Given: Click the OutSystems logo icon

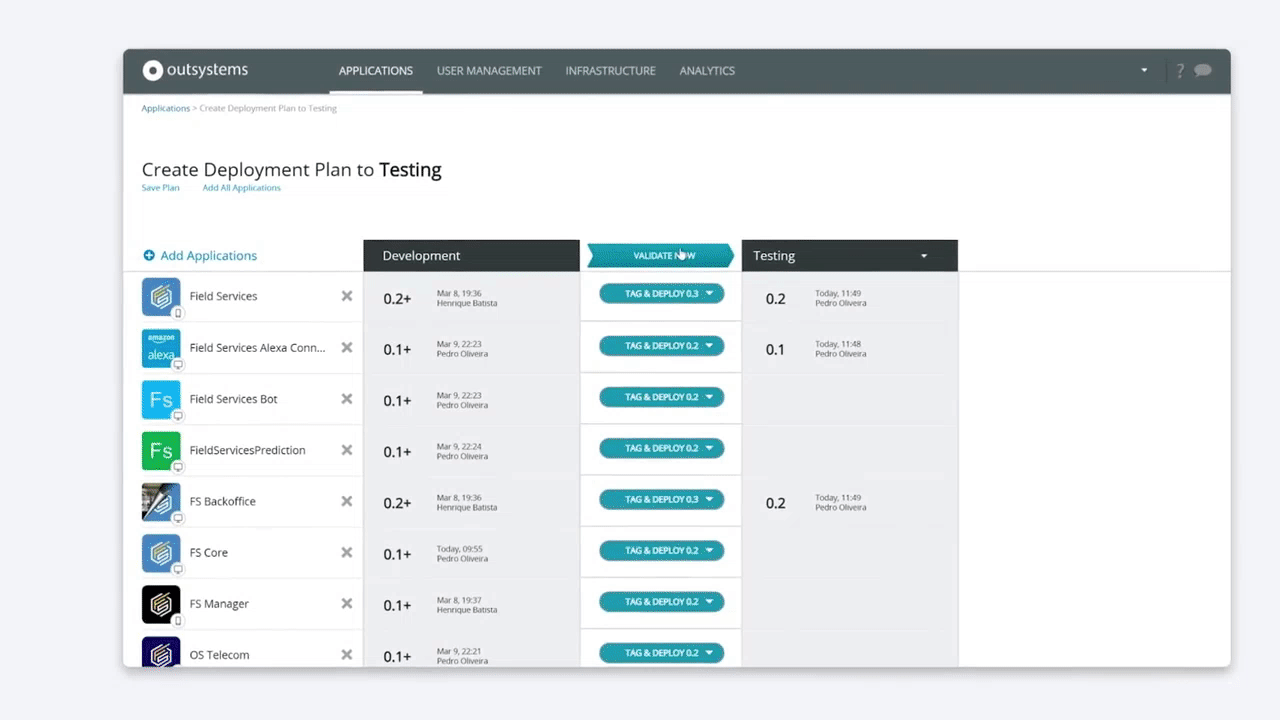Looking at the screenshot, I should (152, 70).
